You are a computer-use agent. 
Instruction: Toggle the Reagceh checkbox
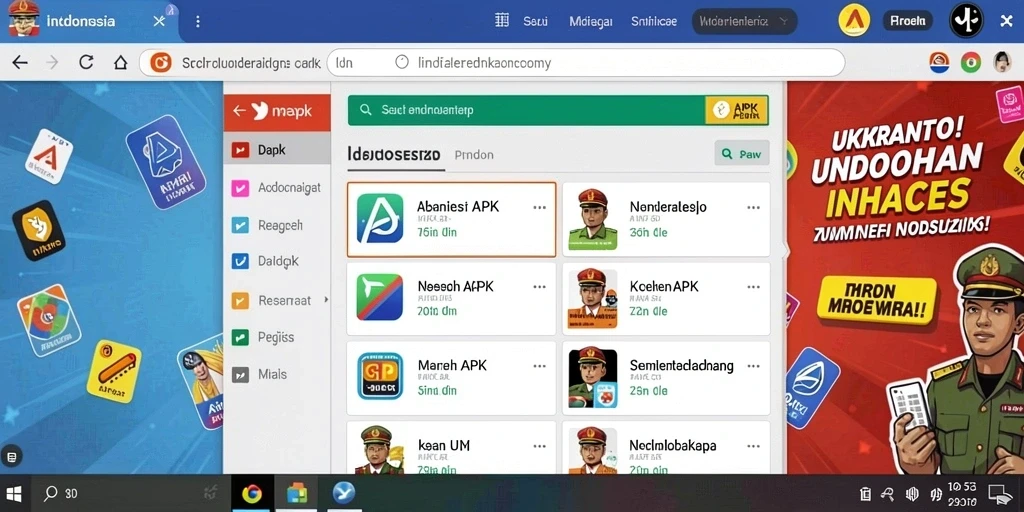240,226
